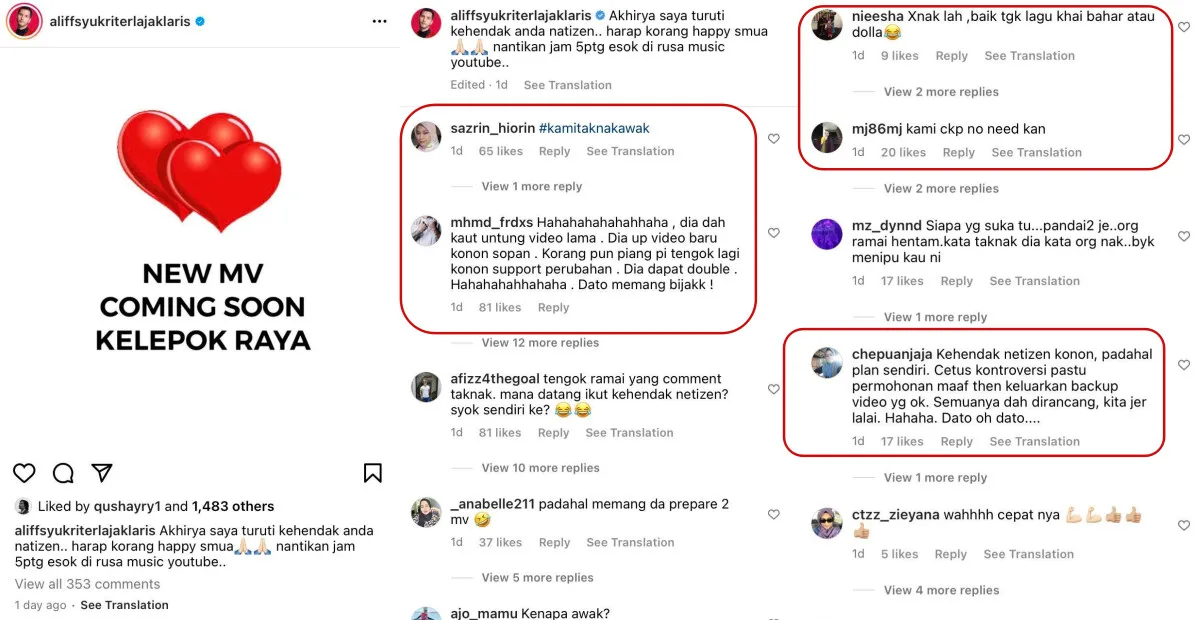Click verified badge beside aliffsyukriterlajaklaris header

coord(200,20)
